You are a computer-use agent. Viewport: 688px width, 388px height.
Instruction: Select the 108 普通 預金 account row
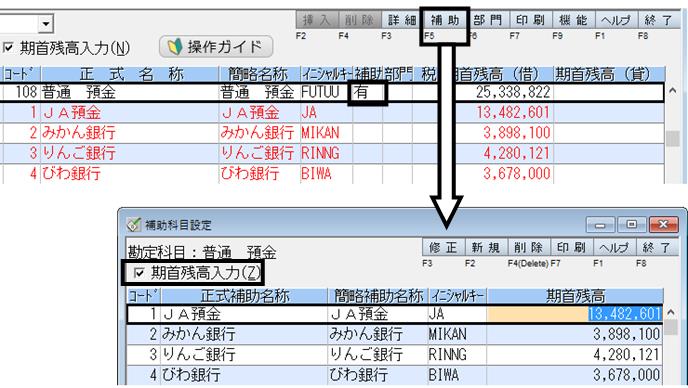pos(333,92)
